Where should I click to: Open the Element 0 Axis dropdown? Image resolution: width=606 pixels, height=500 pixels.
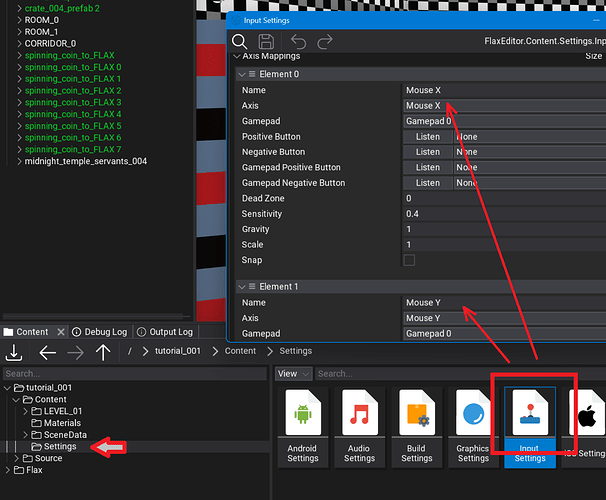pos(500,105)
